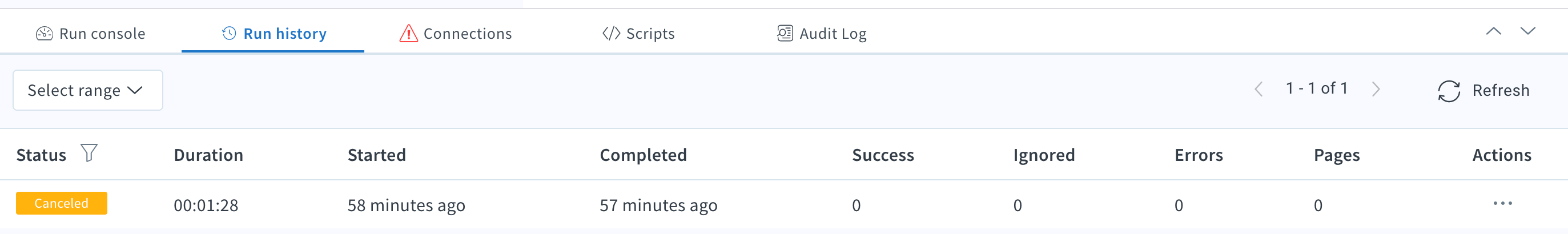Collapse the panel with the up chevron
Image resolution: width=1568 pixels, height=234 pixels.
click(x=1493, y=31)
